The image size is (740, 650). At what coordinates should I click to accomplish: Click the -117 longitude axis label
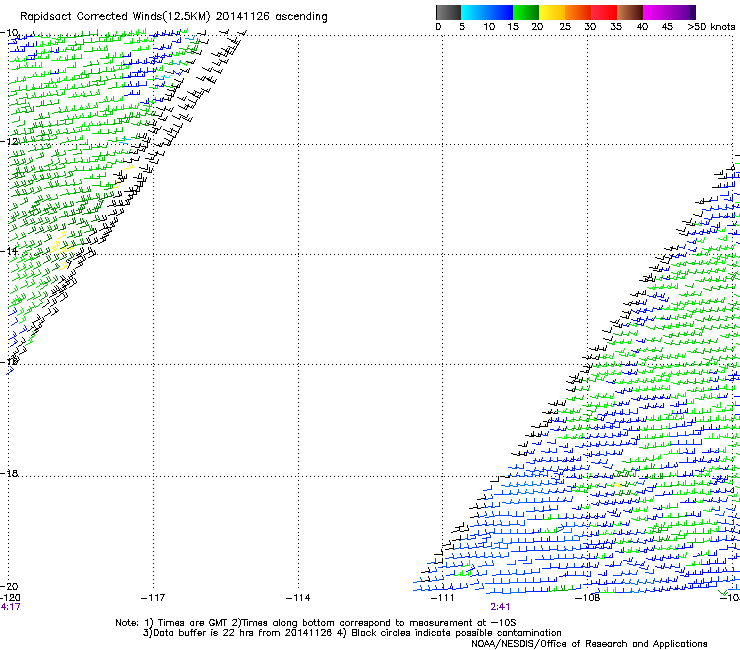point(153,598)
